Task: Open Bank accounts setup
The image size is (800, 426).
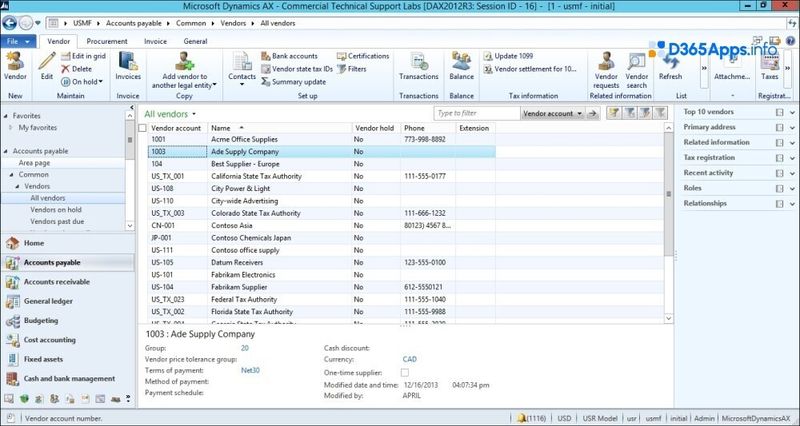Action: pos(289,56)
